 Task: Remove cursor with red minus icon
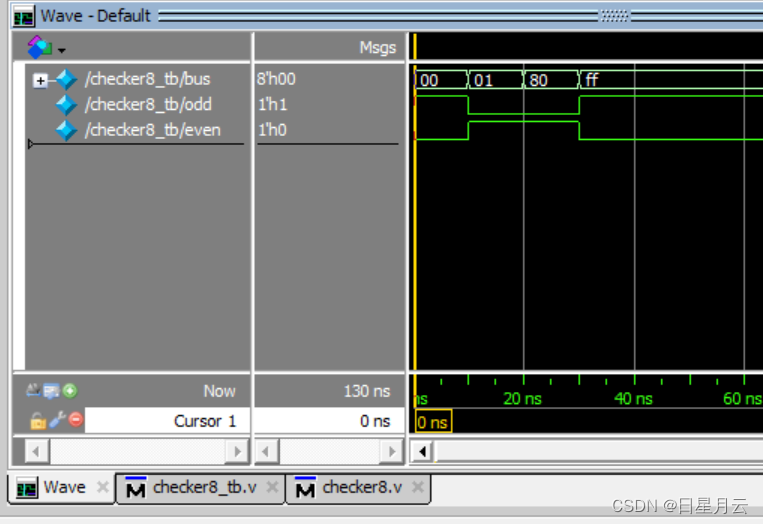76,419
